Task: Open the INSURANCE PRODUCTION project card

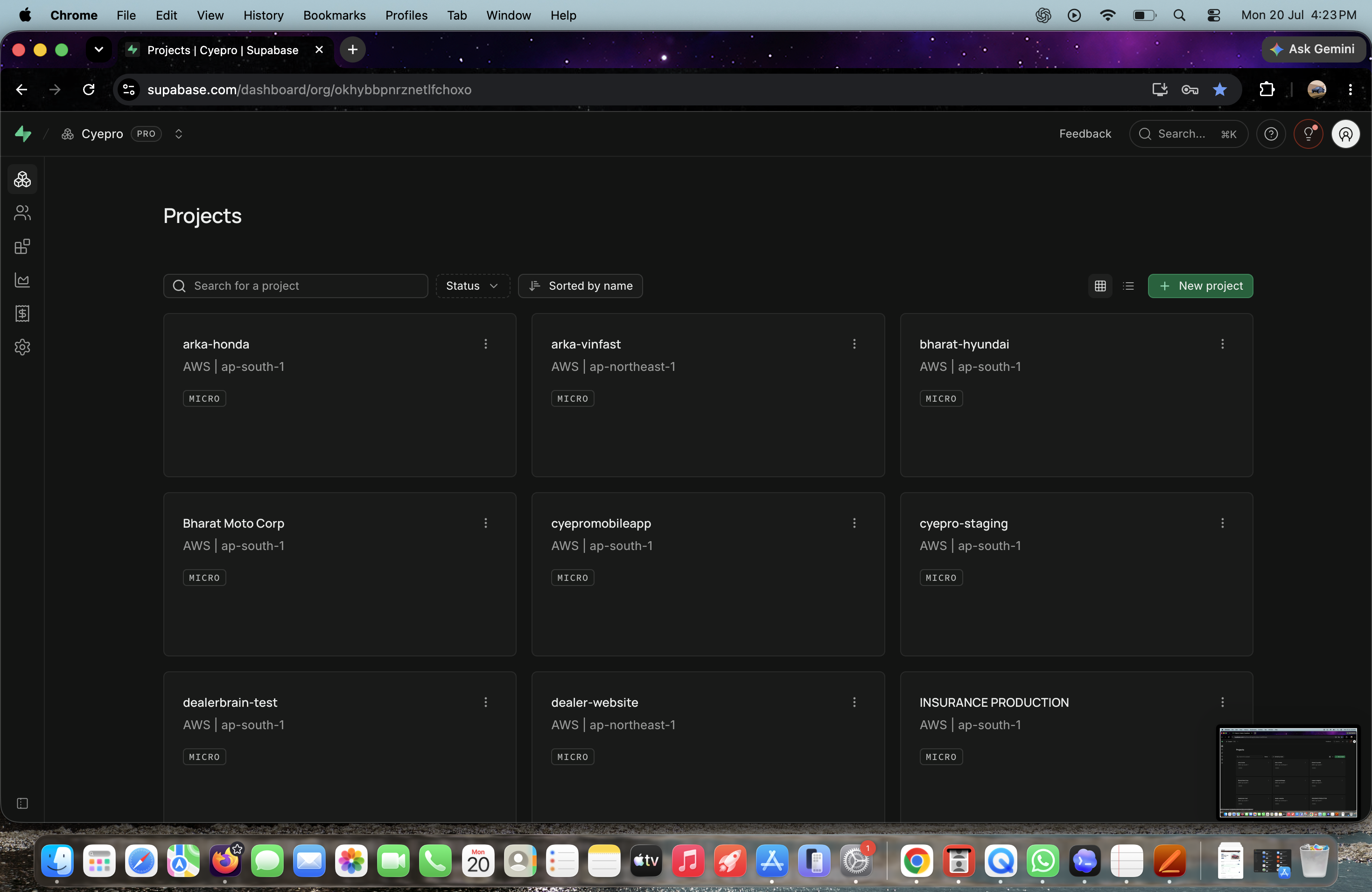Action: point(1076,747)
